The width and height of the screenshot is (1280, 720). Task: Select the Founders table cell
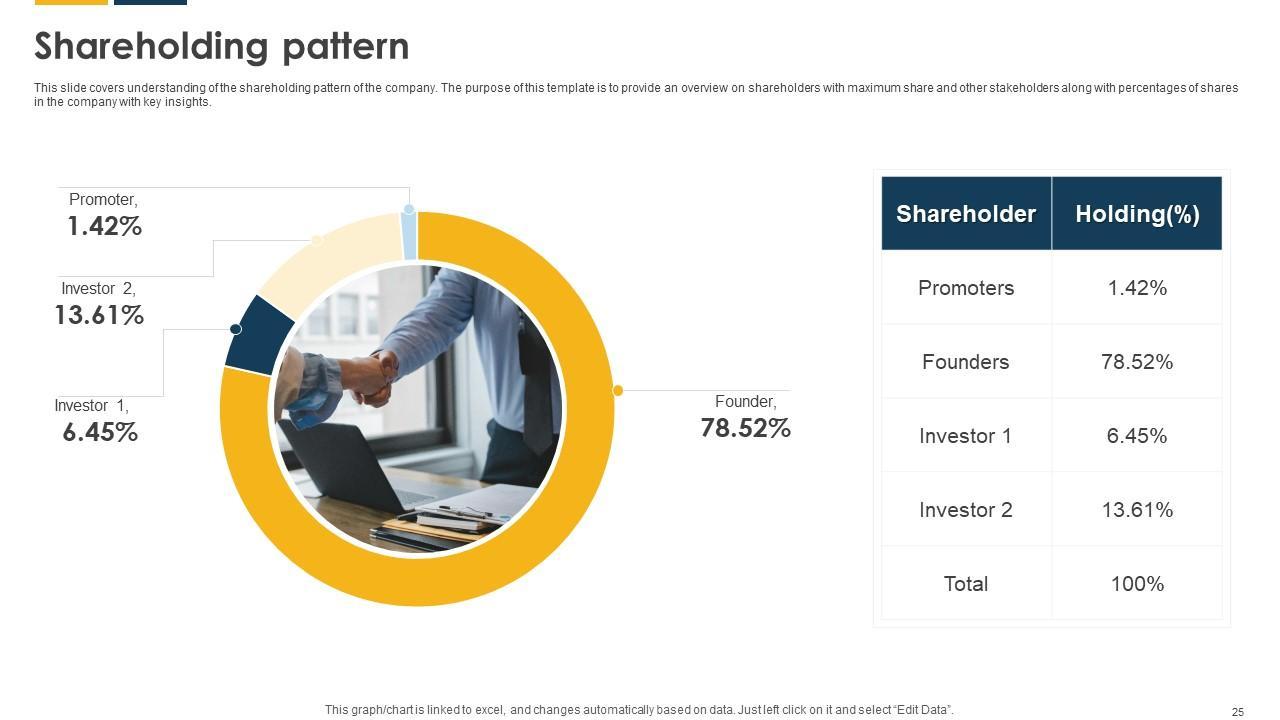[x=966, y=362]
